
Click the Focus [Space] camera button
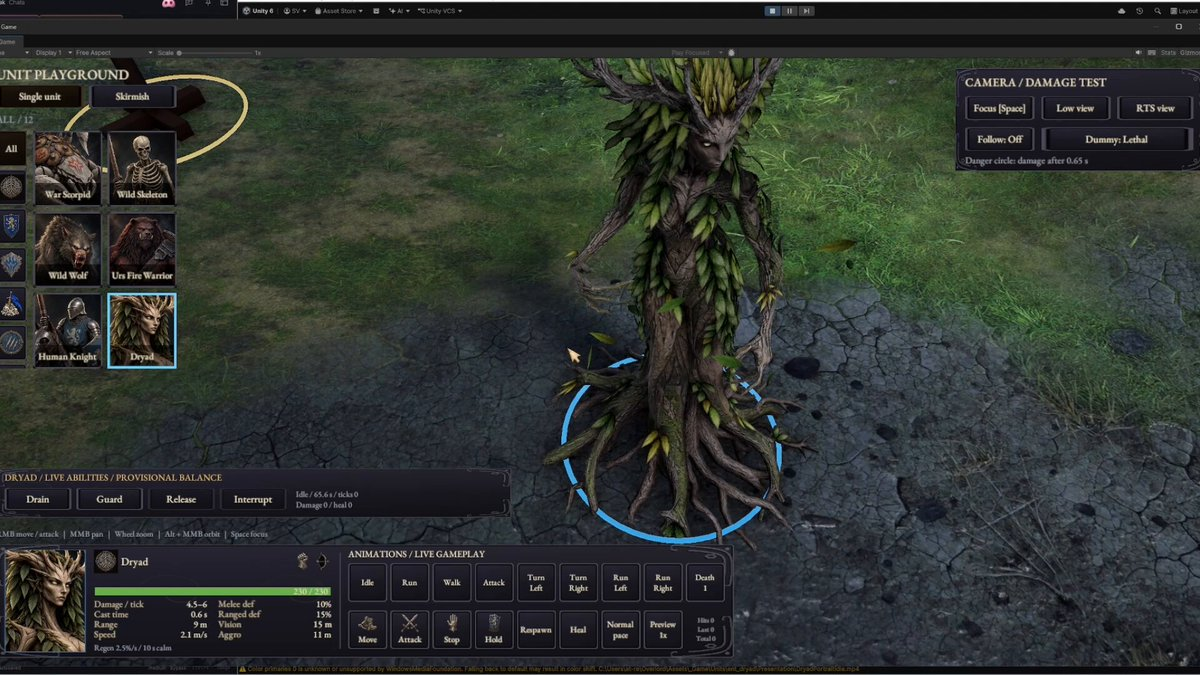point(1000,108)
